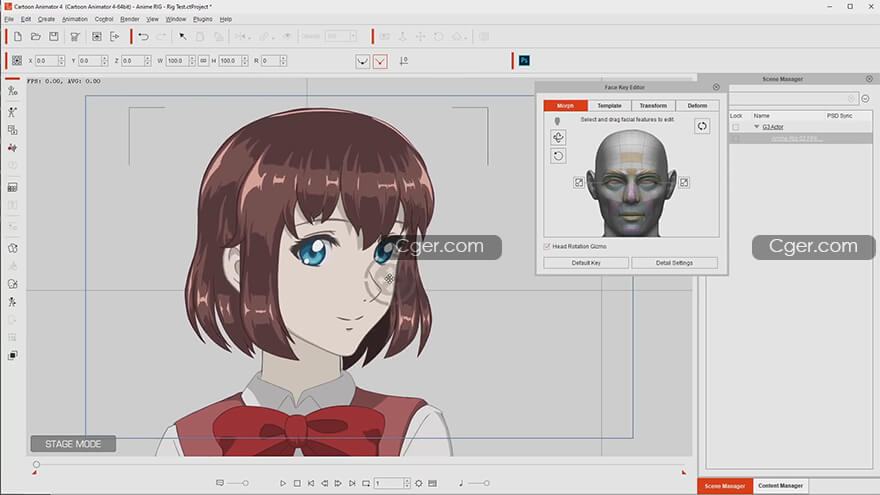The width and height of the screenshot is (880, 495).
Task: Select the arrow pointer tool
Action: click(x=182, y=36)
